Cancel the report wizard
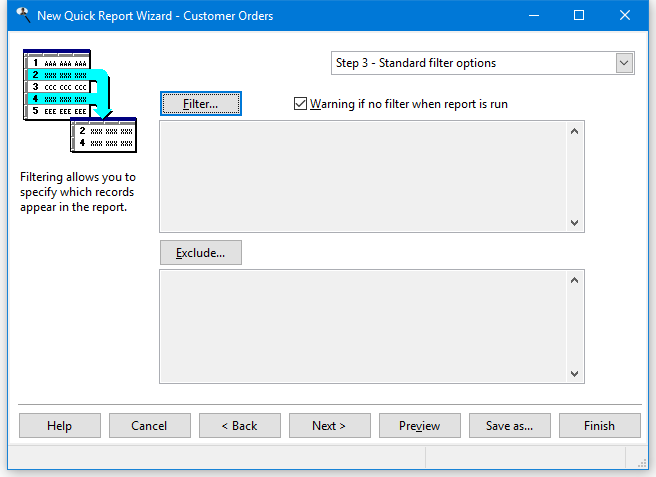Image resolution: width=656 pixels, height=477 pixels. 150,426
